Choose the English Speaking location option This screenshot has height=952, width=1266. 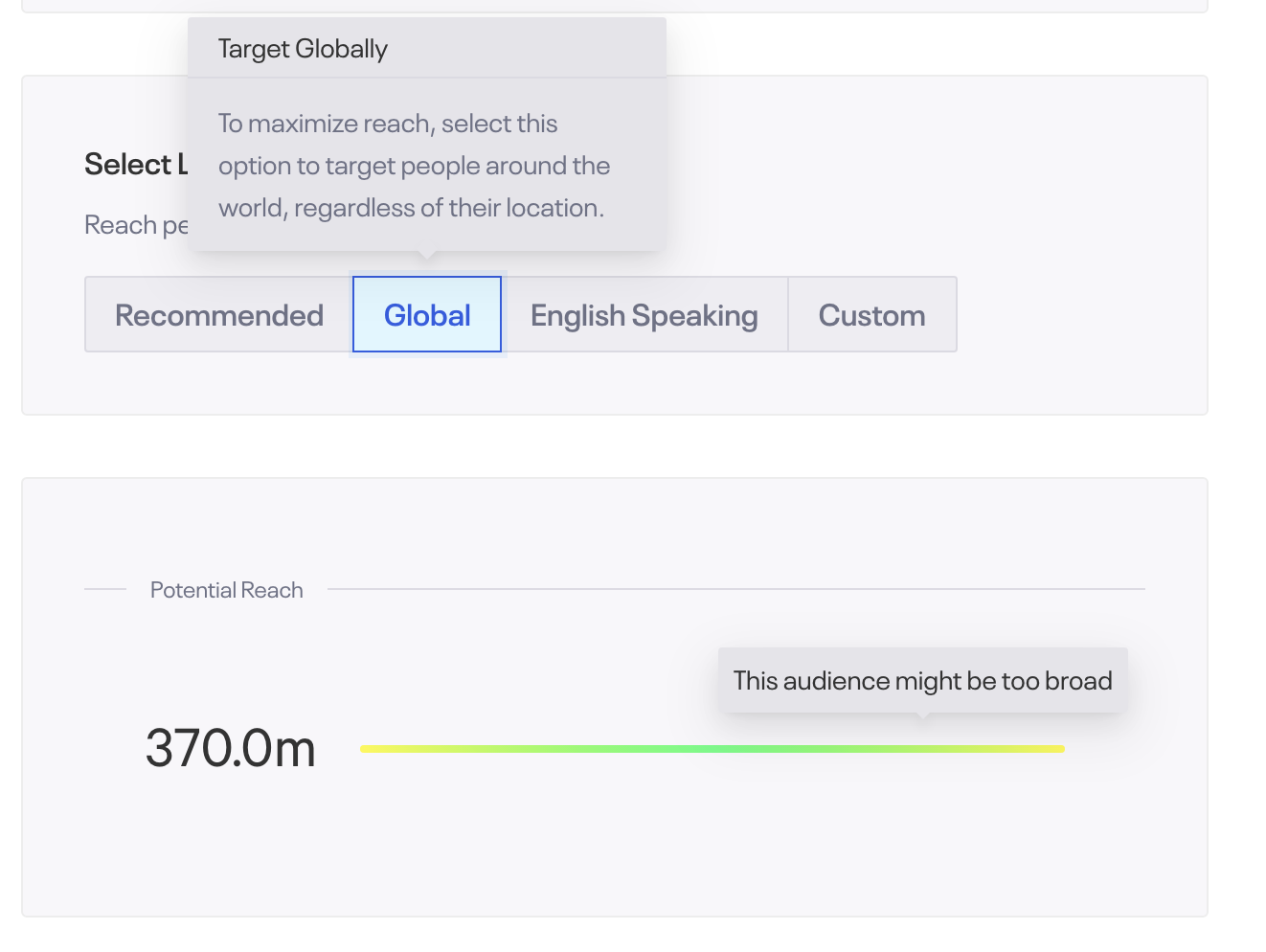click(x=644, y=315)
